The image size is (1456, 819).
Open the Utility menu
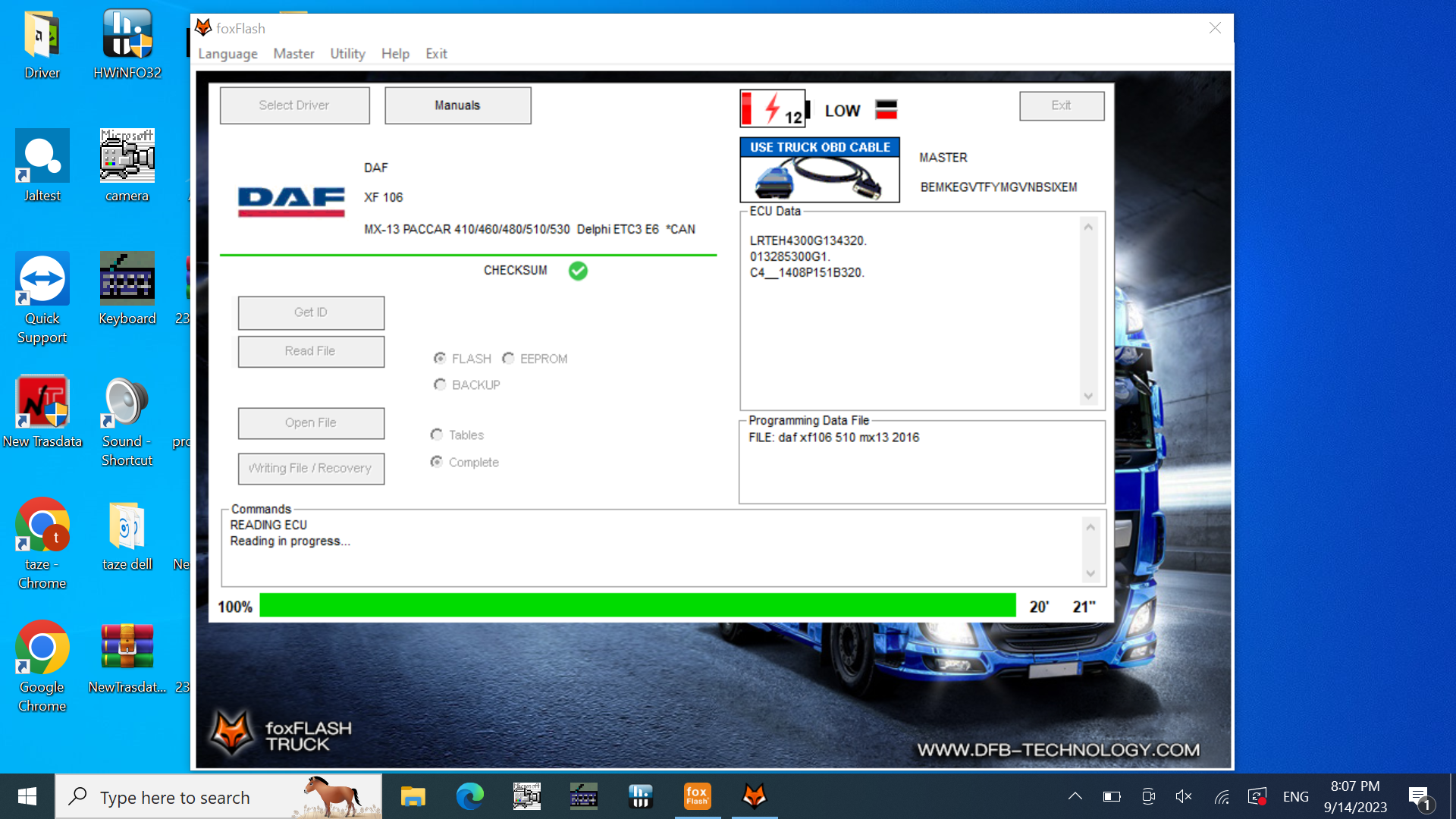pyautogui.click(x=347, y=54)
